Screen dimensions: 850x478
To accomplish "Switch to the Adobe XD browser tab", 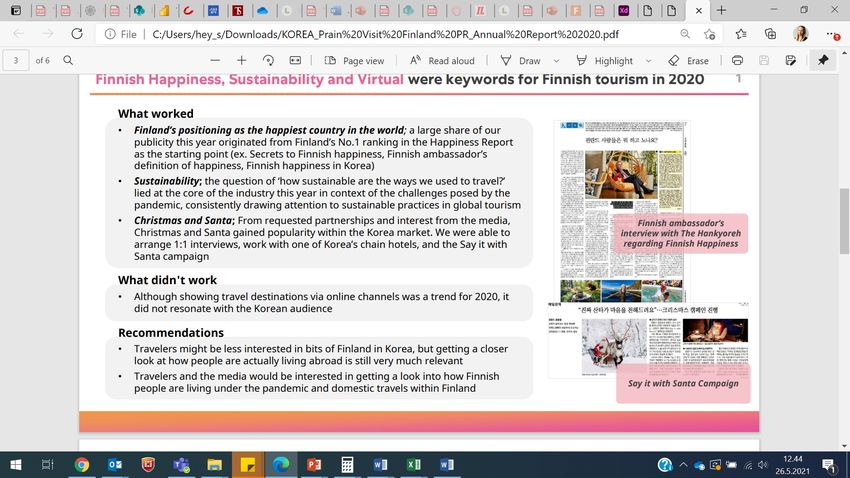I will (x=623, y=10).
